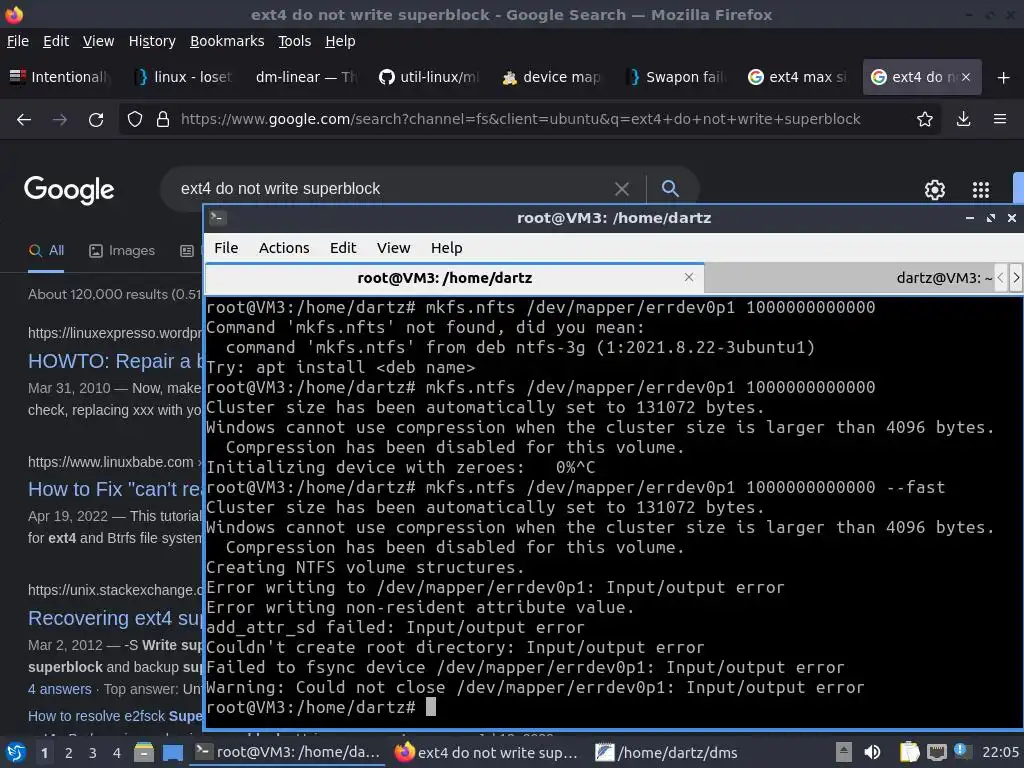The height and width of the screenshot is (768, 1024).
Task: Click the padlock site info icon
Action: point(163,120)
